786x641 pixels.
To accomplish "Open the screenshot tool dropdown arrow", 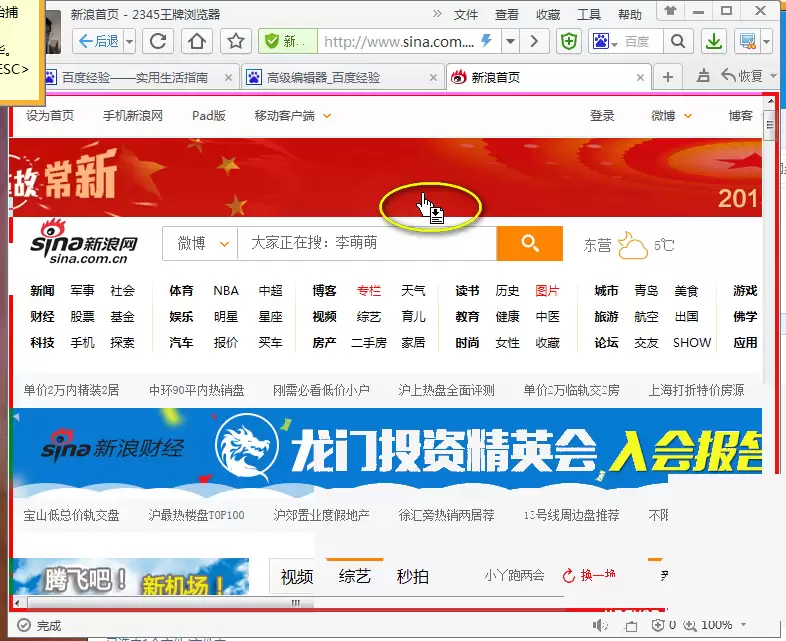I will 766,41.
